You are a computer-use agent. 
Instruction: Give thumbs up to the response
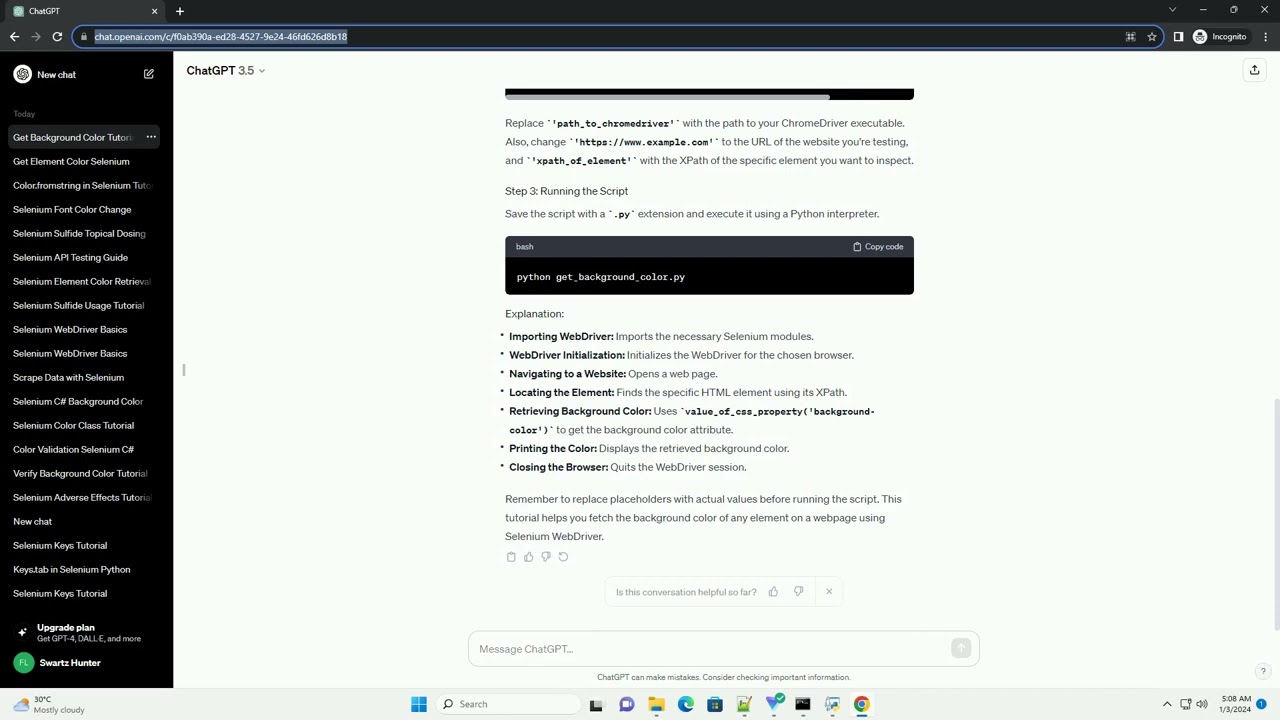528,557
